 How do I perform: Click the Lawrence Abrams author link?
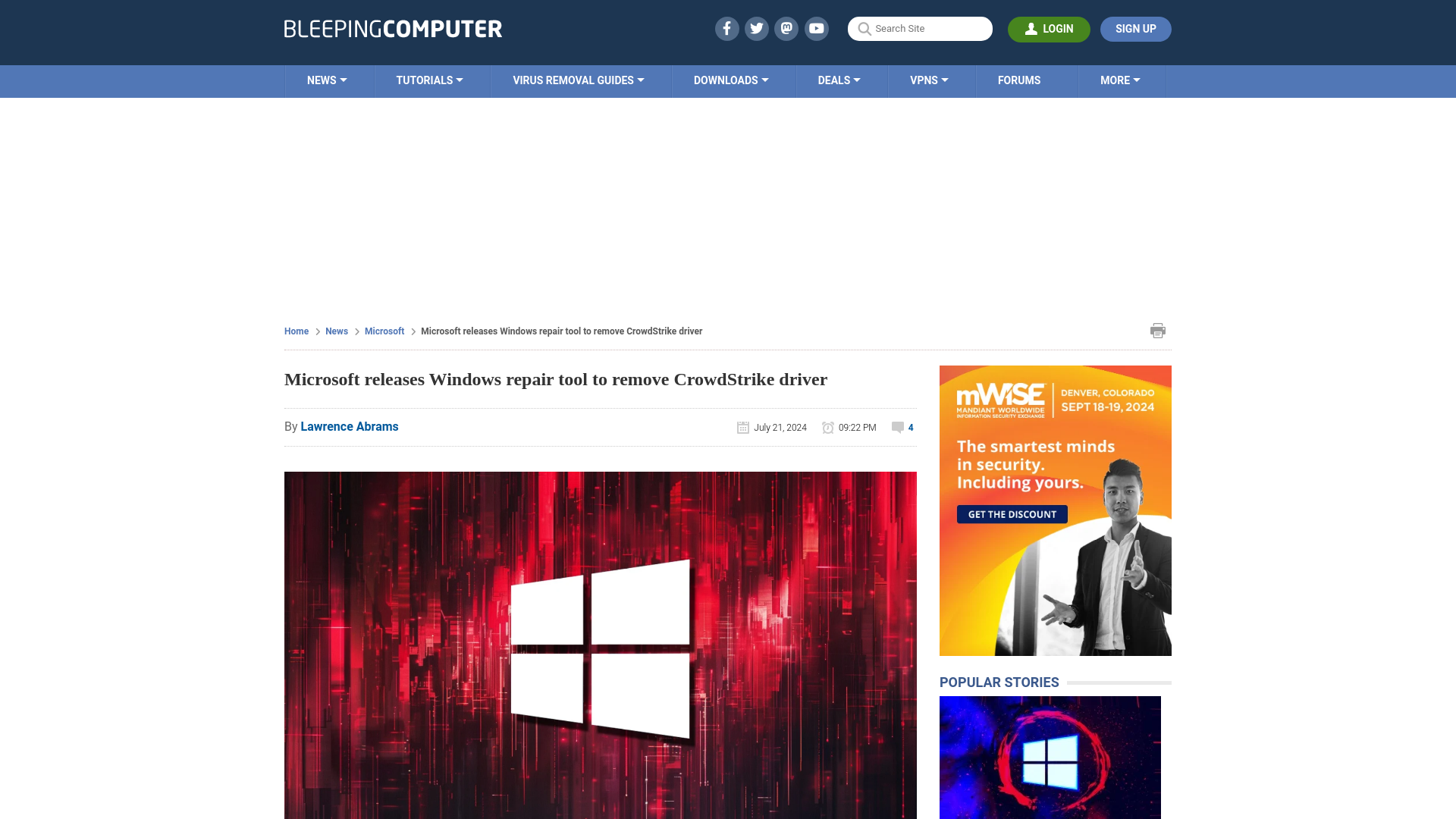point(349,426)
